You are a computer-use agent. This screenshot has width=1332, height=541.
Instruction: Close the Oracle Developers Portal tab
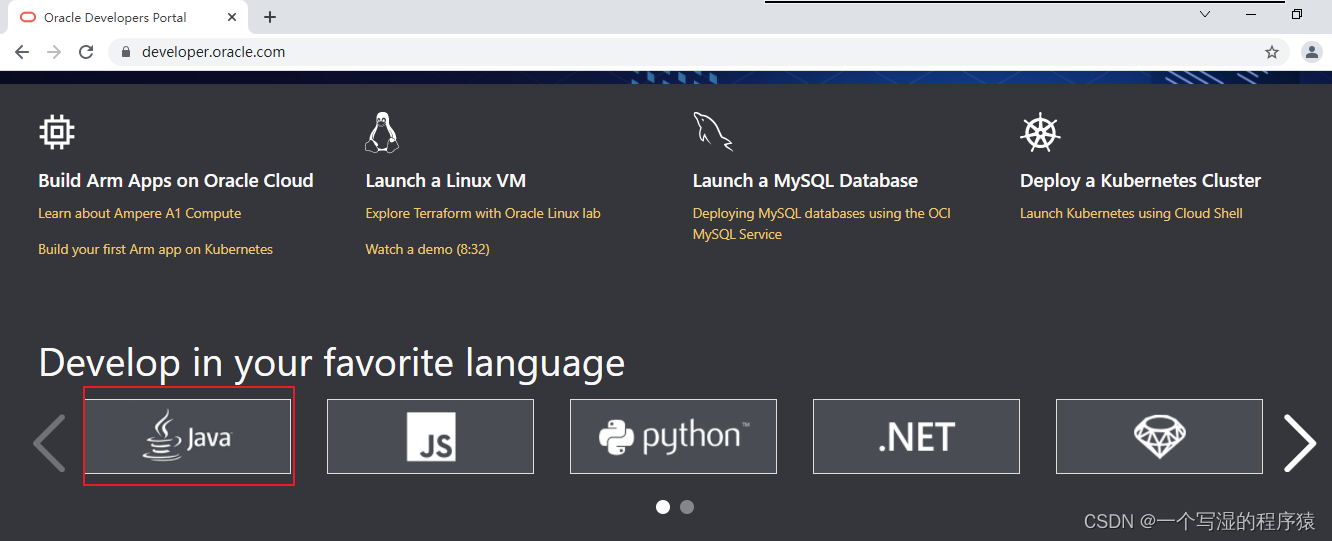(232, 17)
